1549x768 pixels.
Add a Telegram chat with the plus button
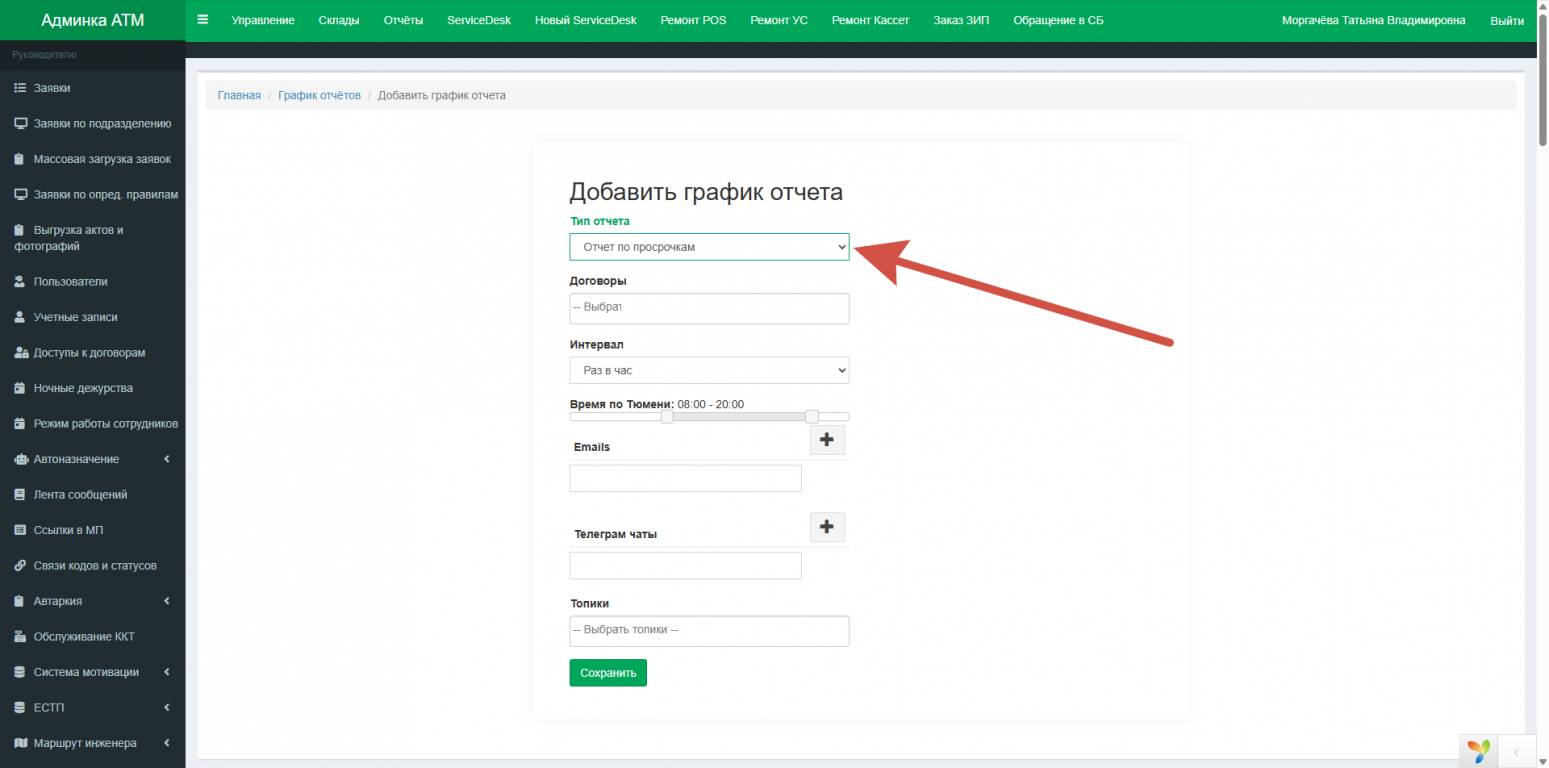point(827,527)
